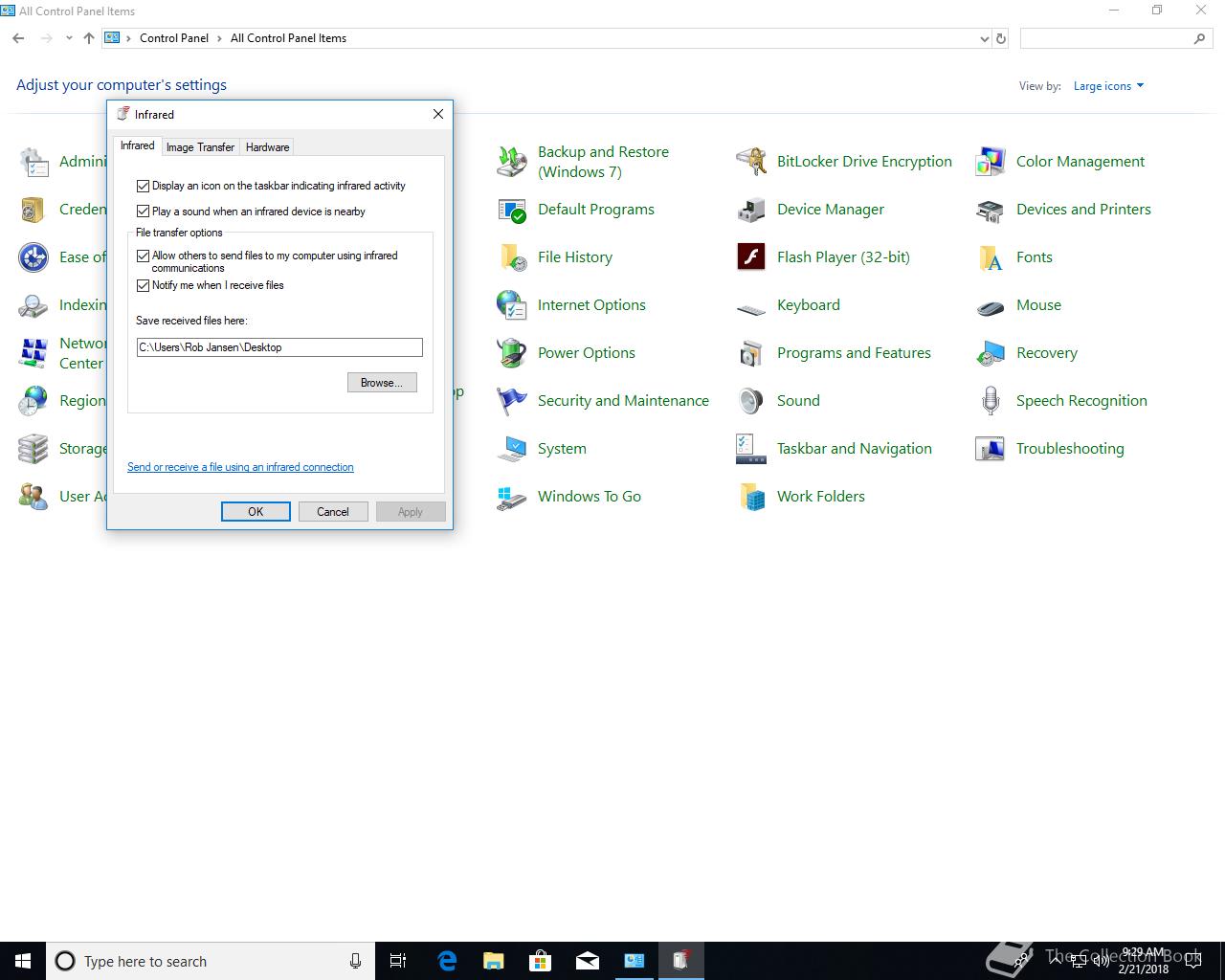Open Backup and Restore (Windows 7) icon
The image size is (1225, 980).
[x=512, y=162]
